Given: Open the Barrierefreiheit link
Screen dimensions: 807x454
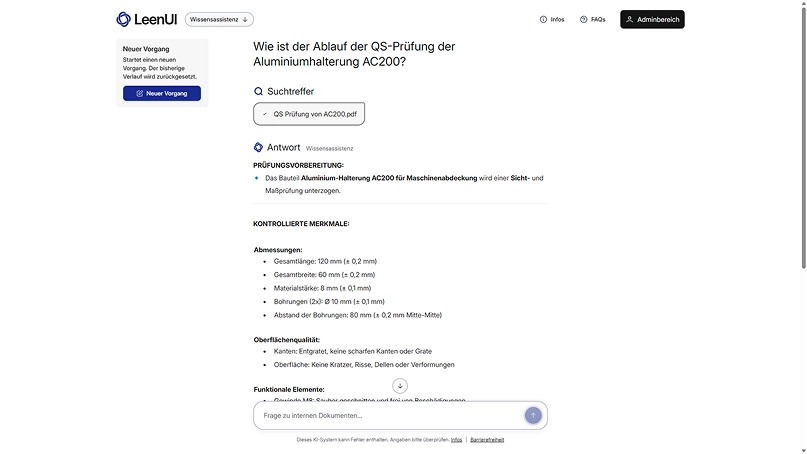Looking at the screenshot, I should click(x=487, y=440).
